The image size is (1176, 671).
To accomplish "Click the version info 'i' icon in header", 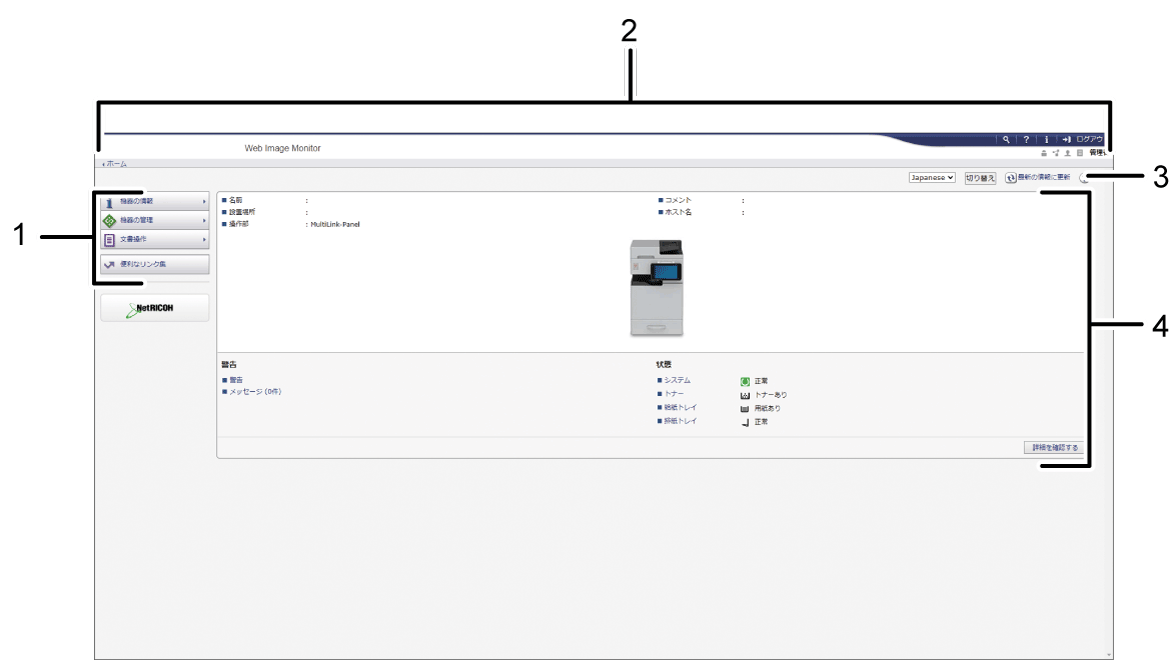I will pyautogui.click(x=1046, y=139).
